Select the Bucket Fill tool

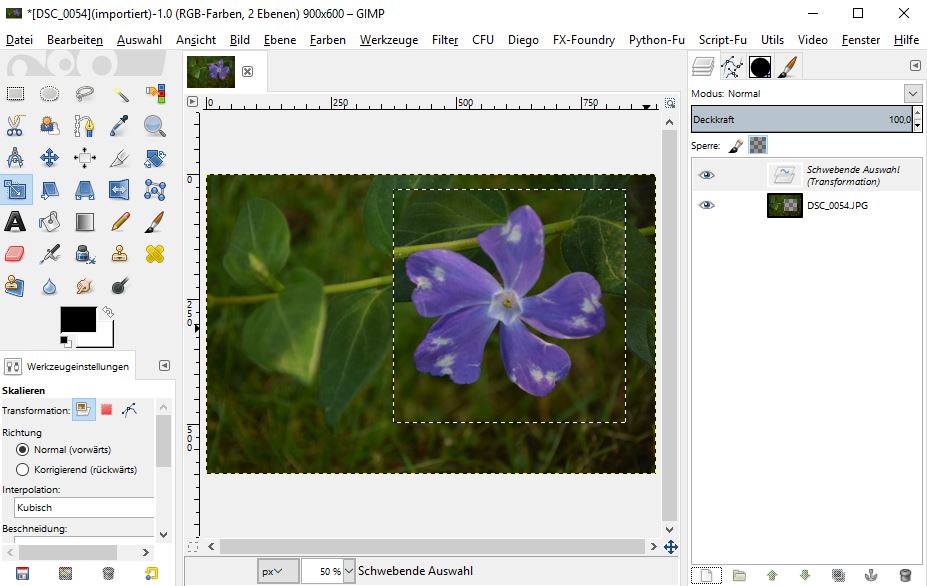[50, 221]
